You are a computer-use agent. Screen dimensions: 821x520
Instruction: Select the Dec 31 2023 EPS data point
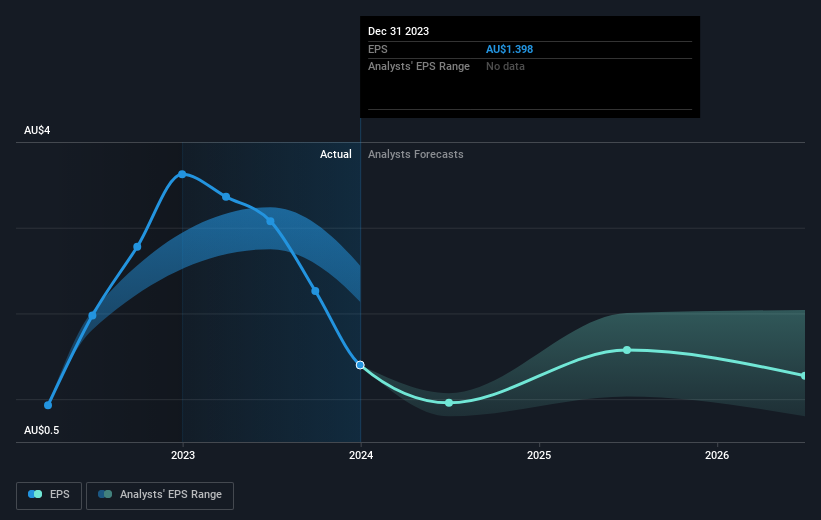point(360,365)
